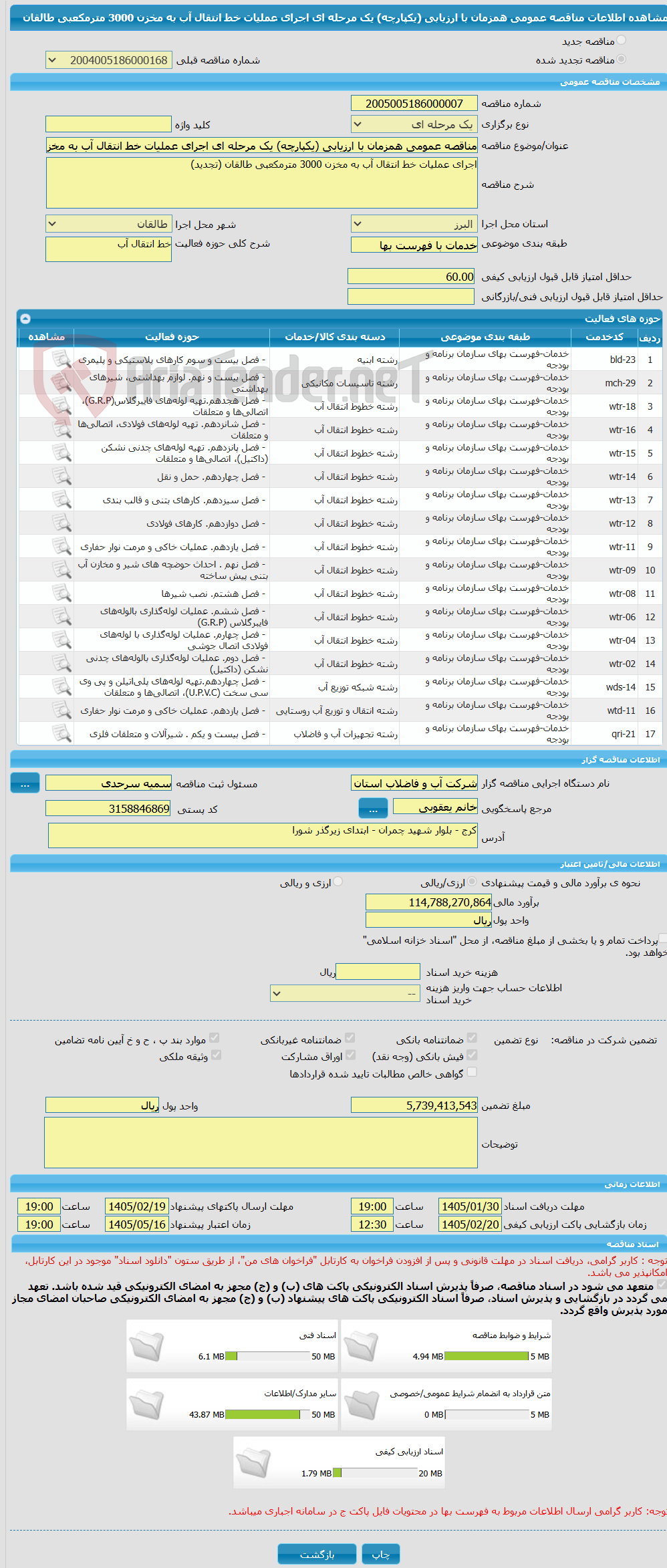Open view icon for row wtr-13
Image resolution: width=667 pixels, height=1568 pixels.
coord(61,500)
